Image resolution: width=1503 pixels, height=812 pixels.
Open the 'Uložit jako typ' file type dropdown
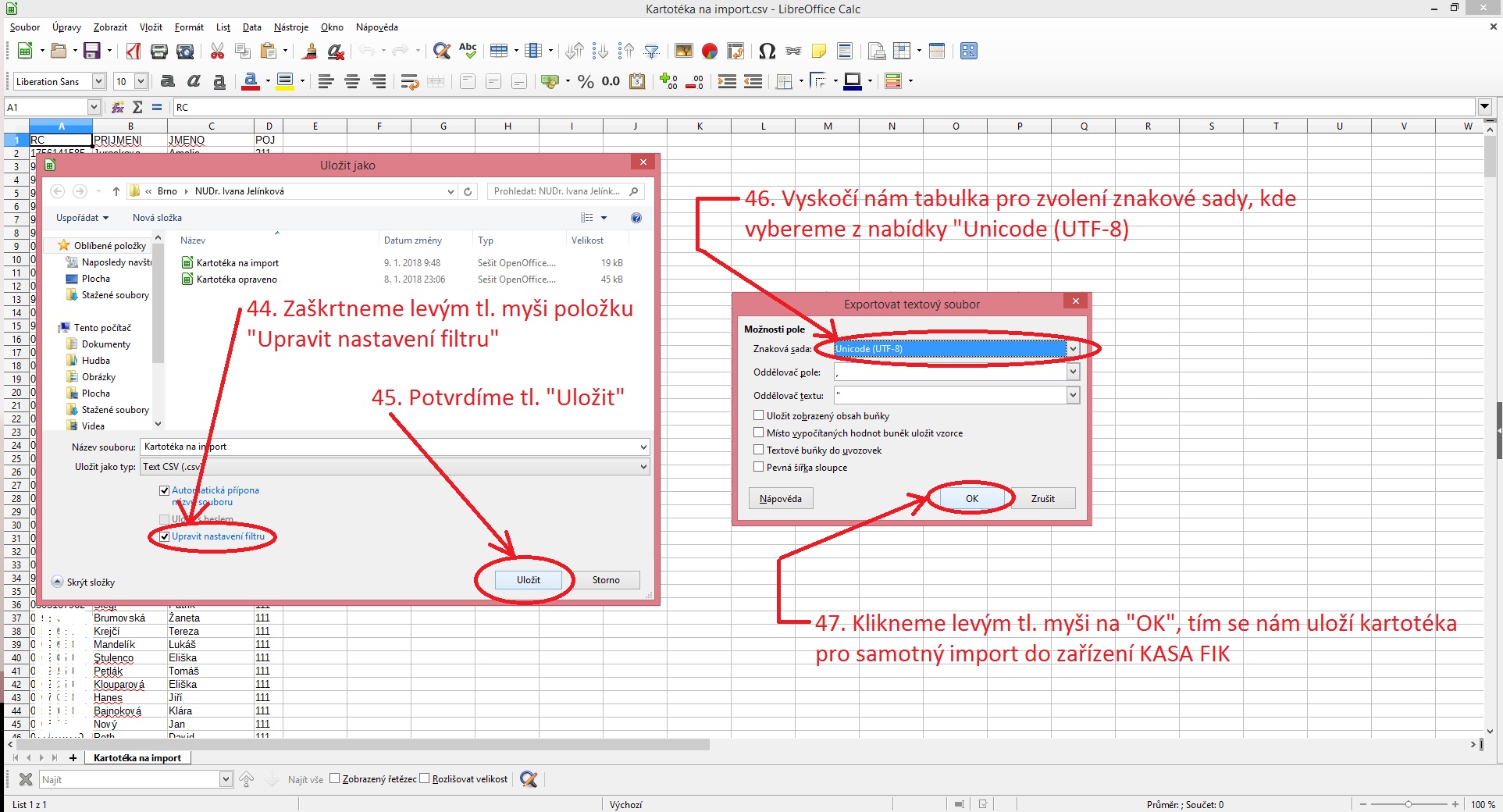[x=643, y=467]
